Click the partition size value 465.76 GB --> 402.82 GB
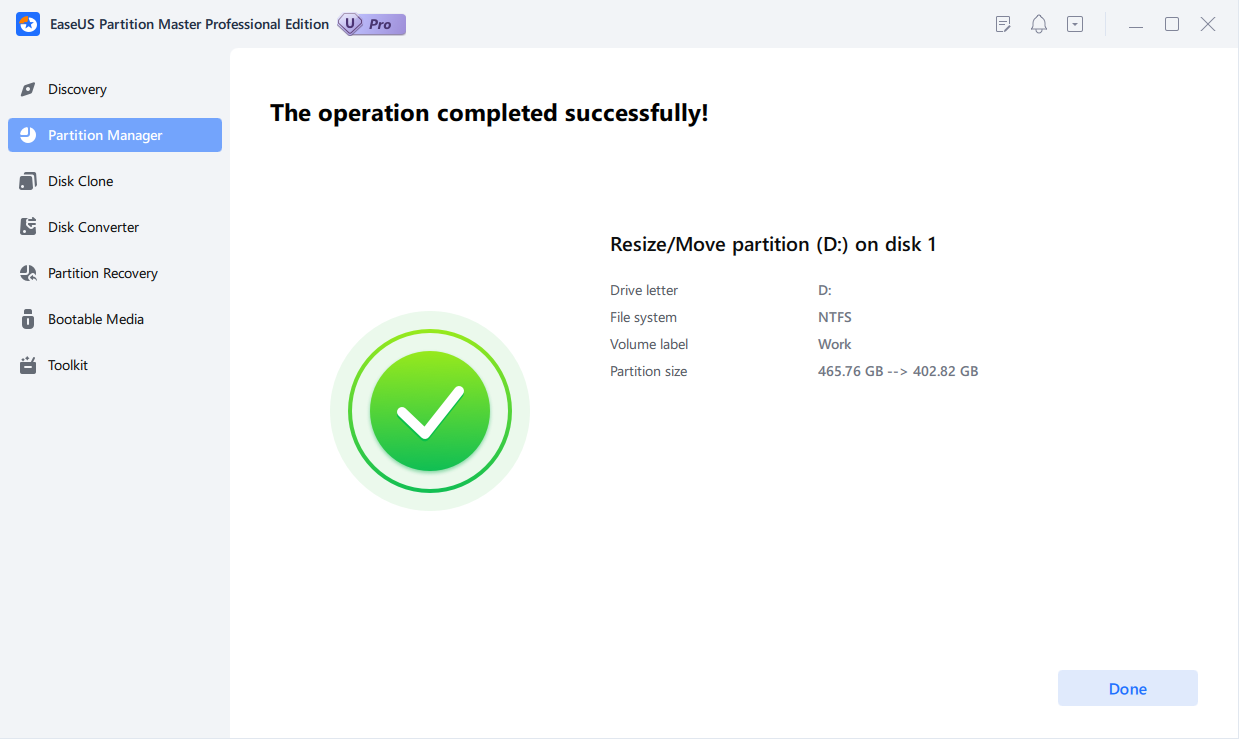Image resolution: width=1239 pixels, height=741 pixels. pos(897,371)
